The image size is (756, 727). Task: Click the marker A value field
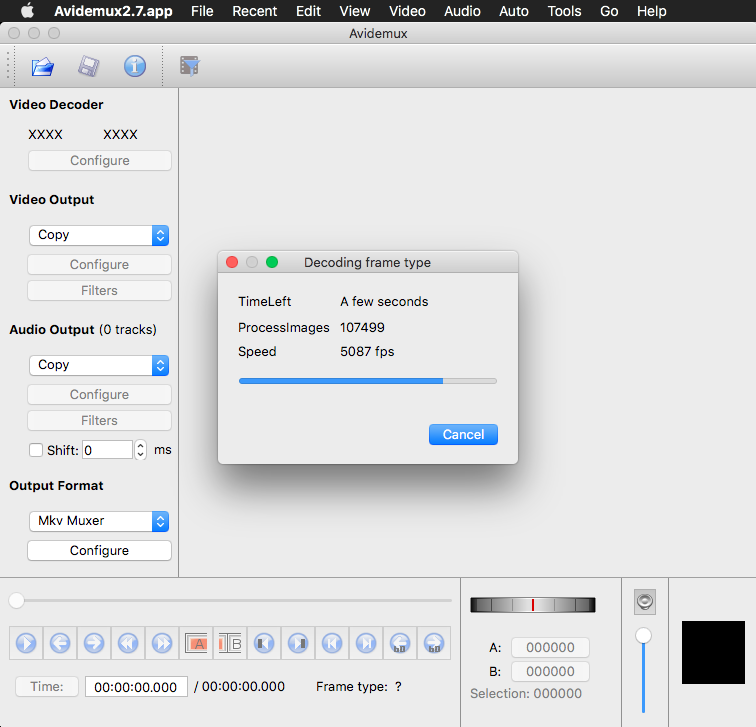point(550,647)
